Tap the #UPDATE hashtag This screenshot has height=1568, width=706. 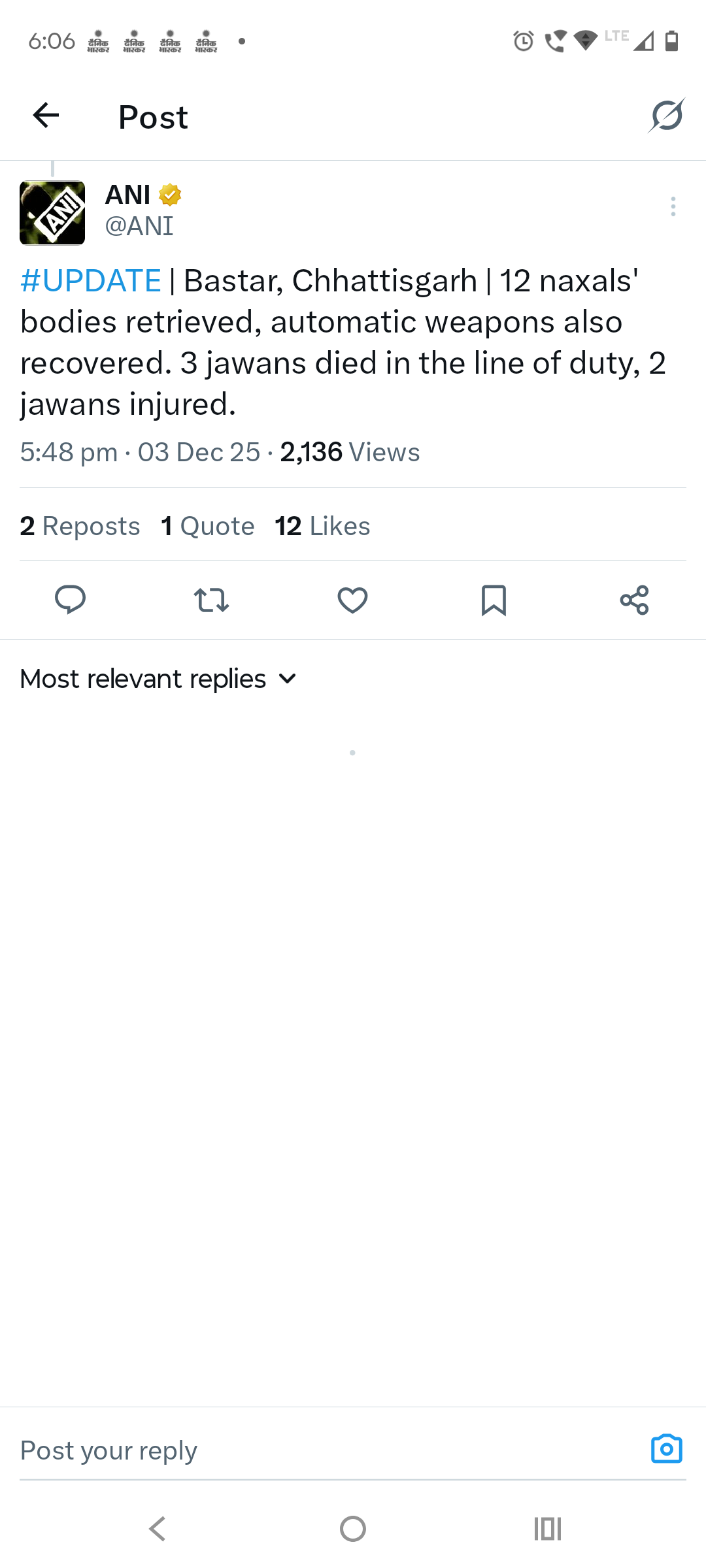(x=91, y=281)
